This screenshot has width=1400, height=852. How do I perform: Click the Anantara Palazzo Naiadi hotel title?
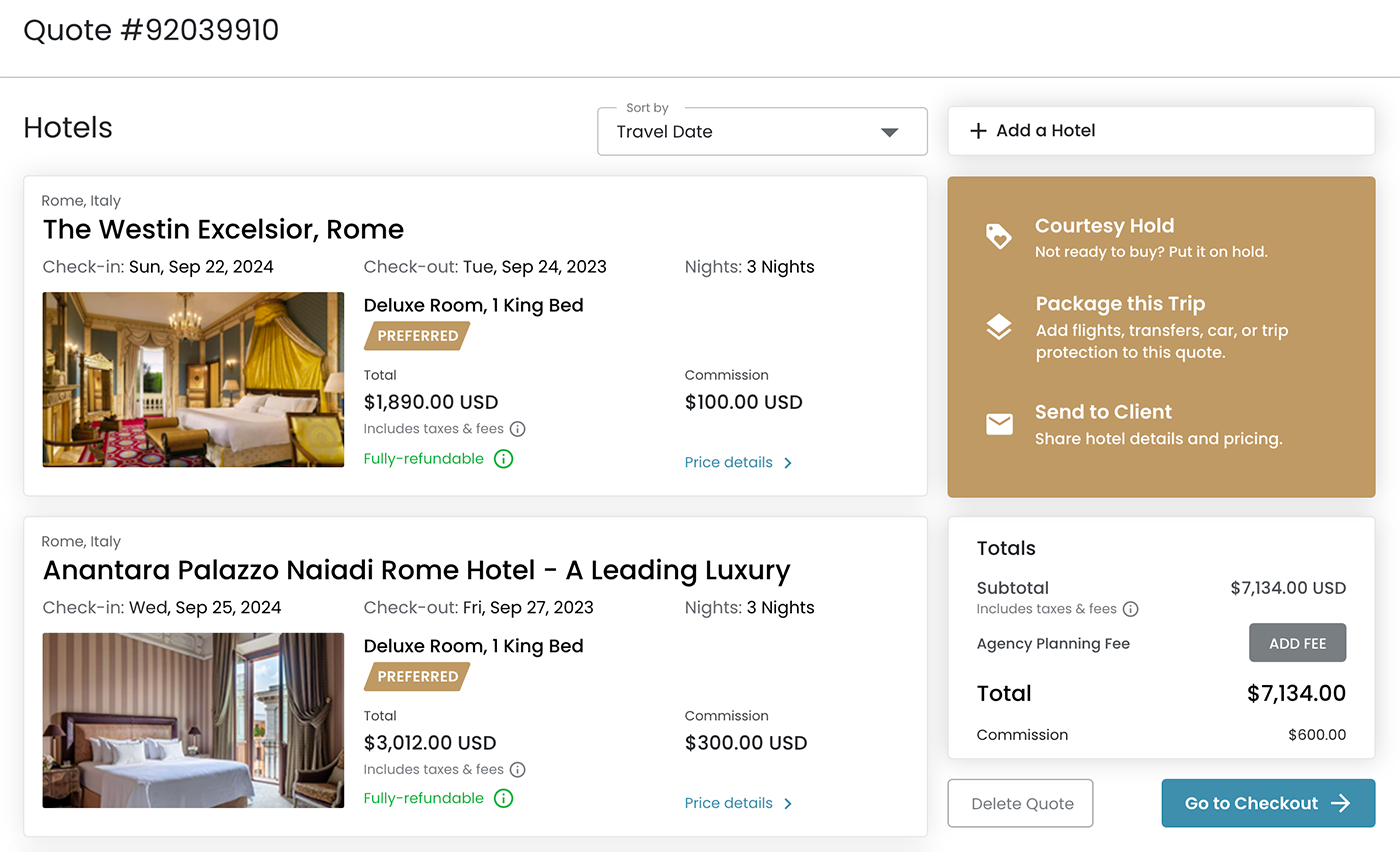(x=416, y=570)
